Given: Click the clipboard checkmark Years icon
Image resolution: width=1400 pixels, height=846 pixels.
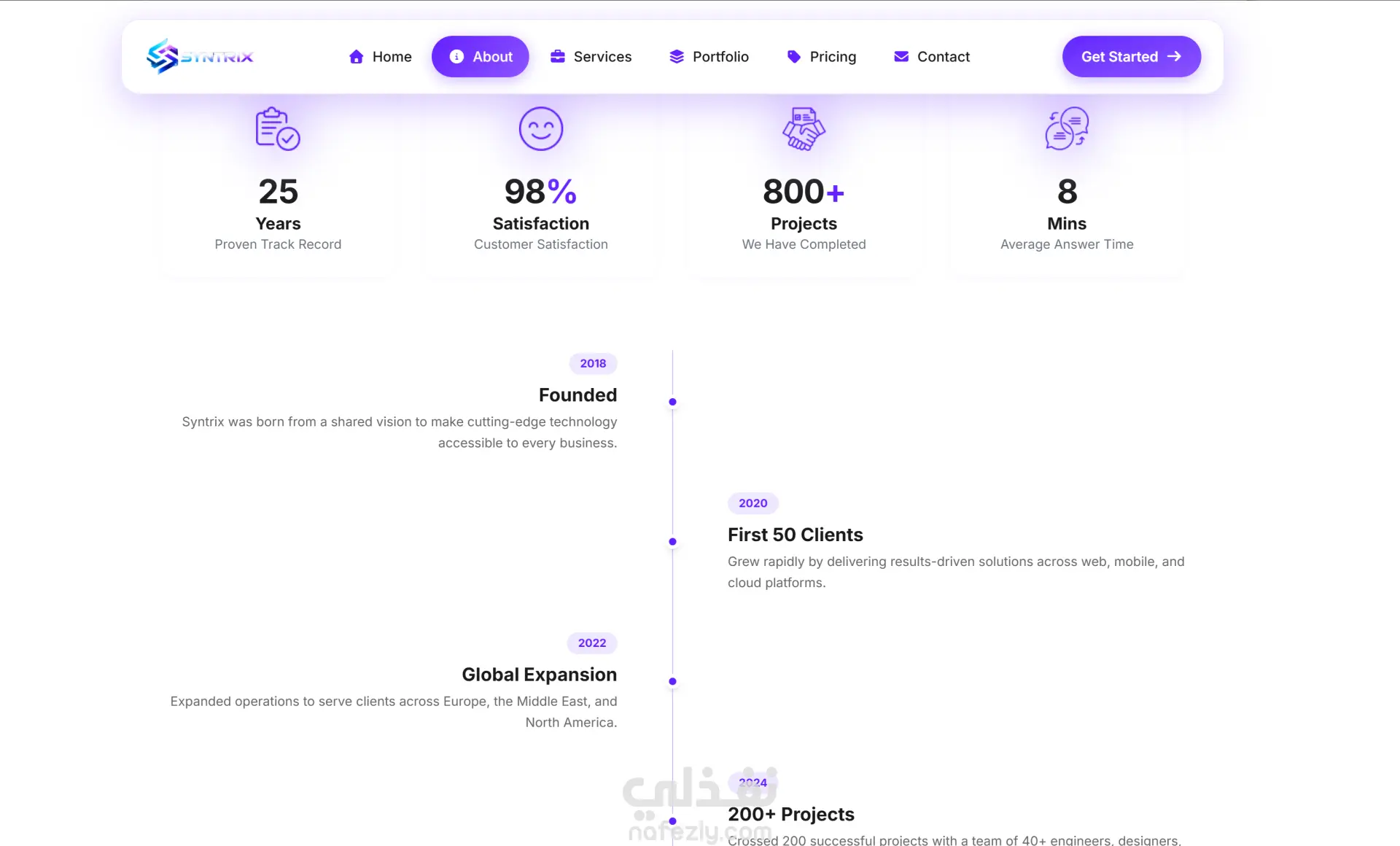Looking at the screenshot, I should point(278,129).
